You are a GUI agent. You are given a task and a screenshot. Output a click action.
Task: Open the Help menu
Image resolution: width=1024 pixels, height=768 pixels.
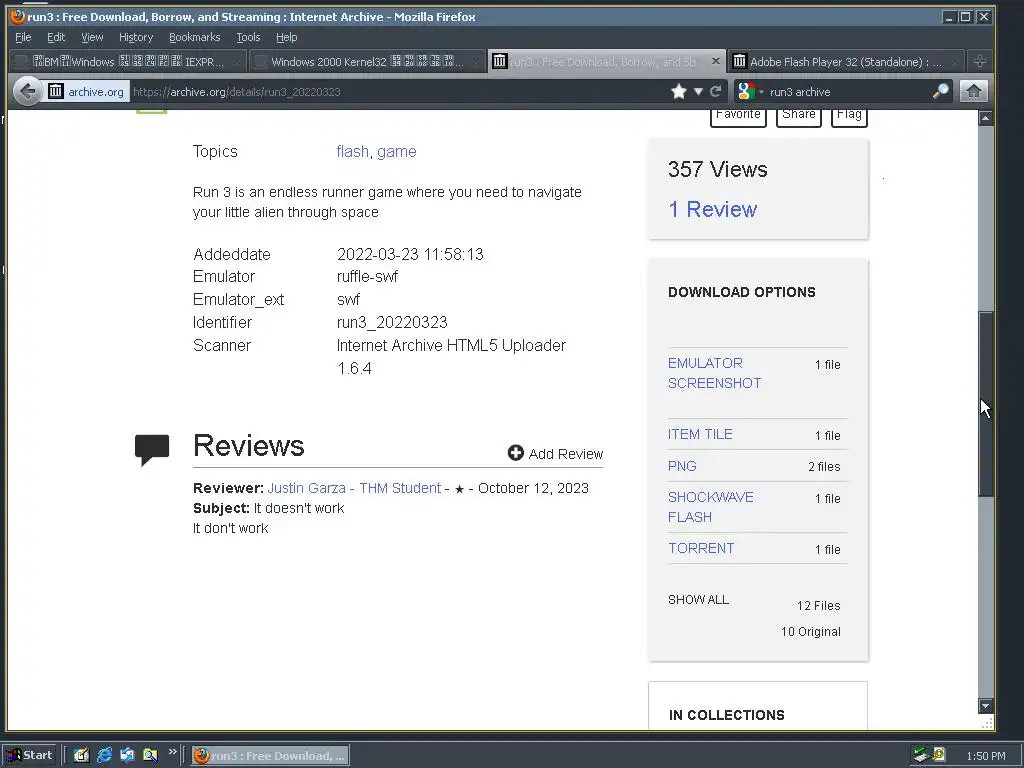(x=286, y=37)
